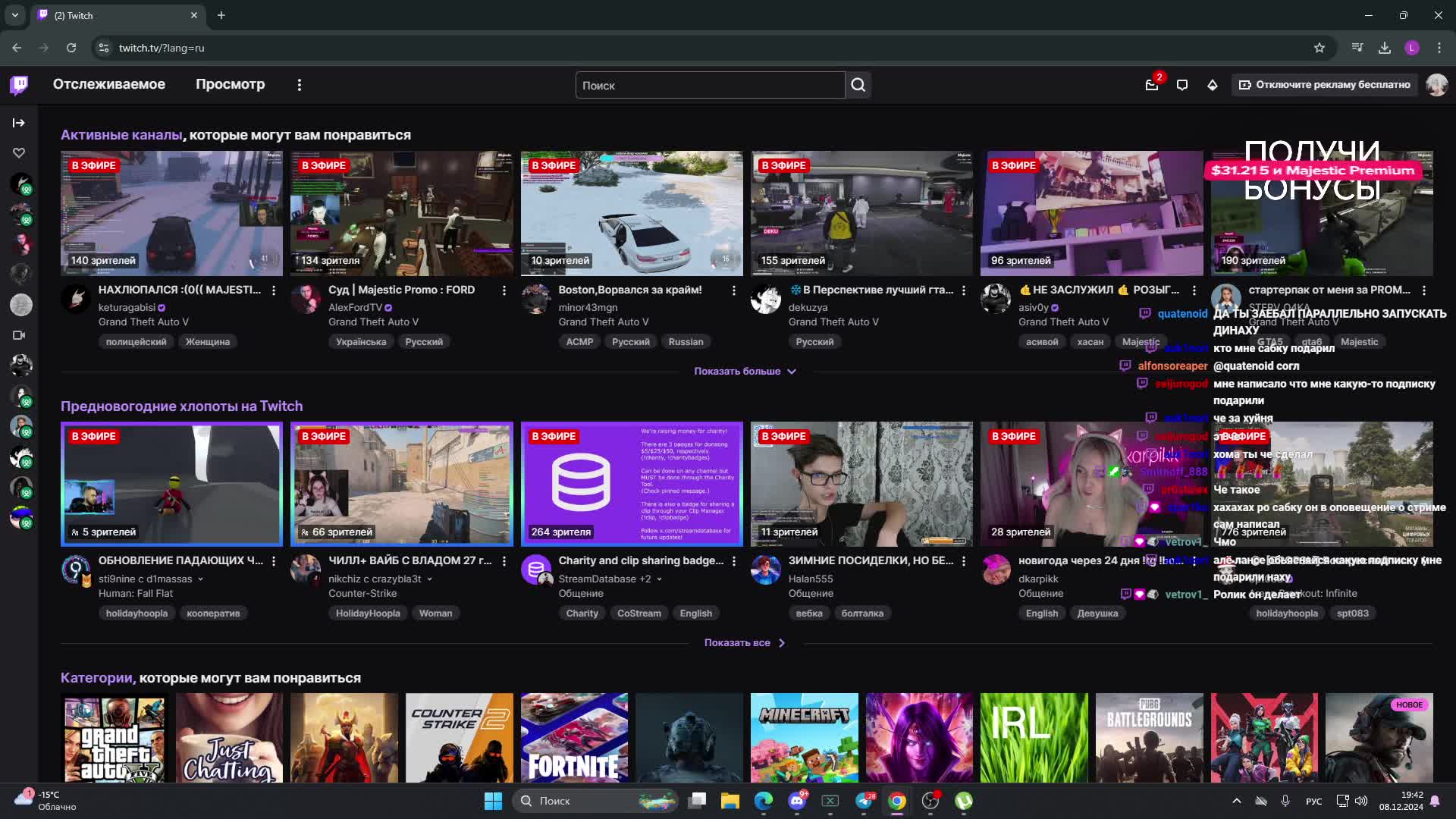The image size is (1456, 819).
Task: Open the 'Категории' heading link
Action: [x=97, y=678]
